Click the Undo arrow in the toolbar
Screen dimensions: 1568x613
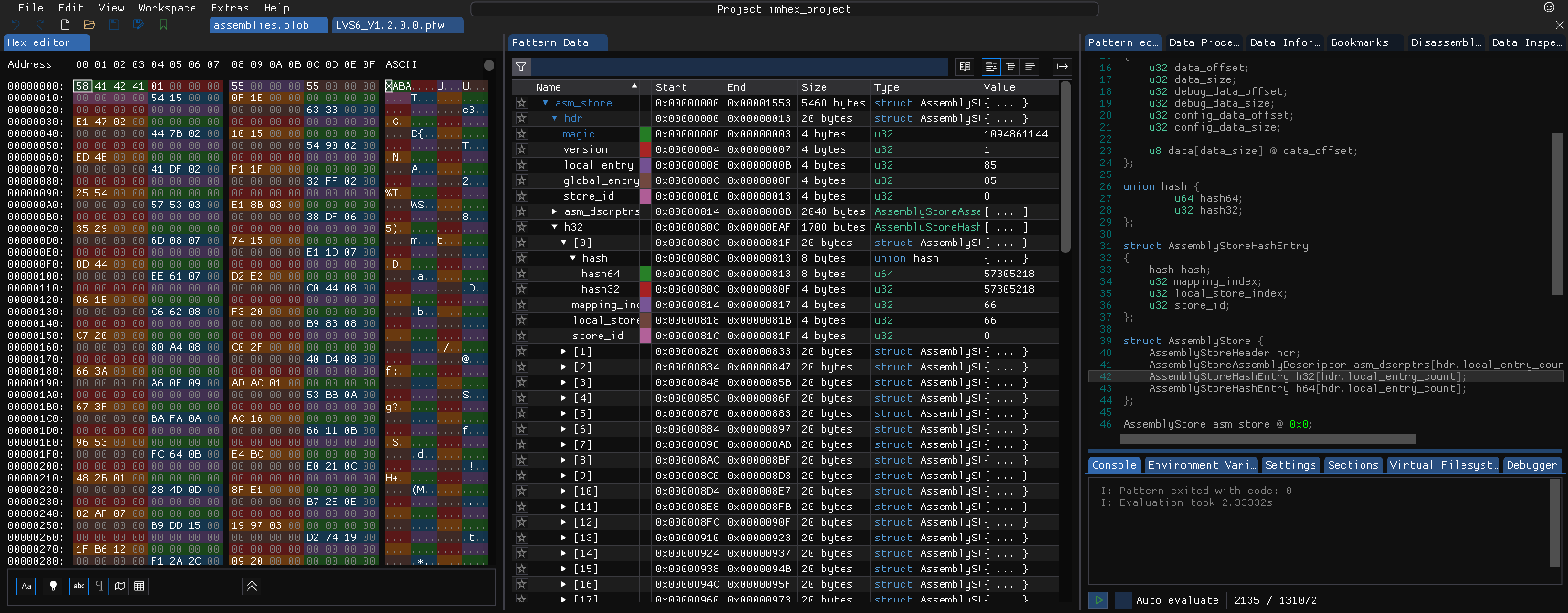click(16, 25)
